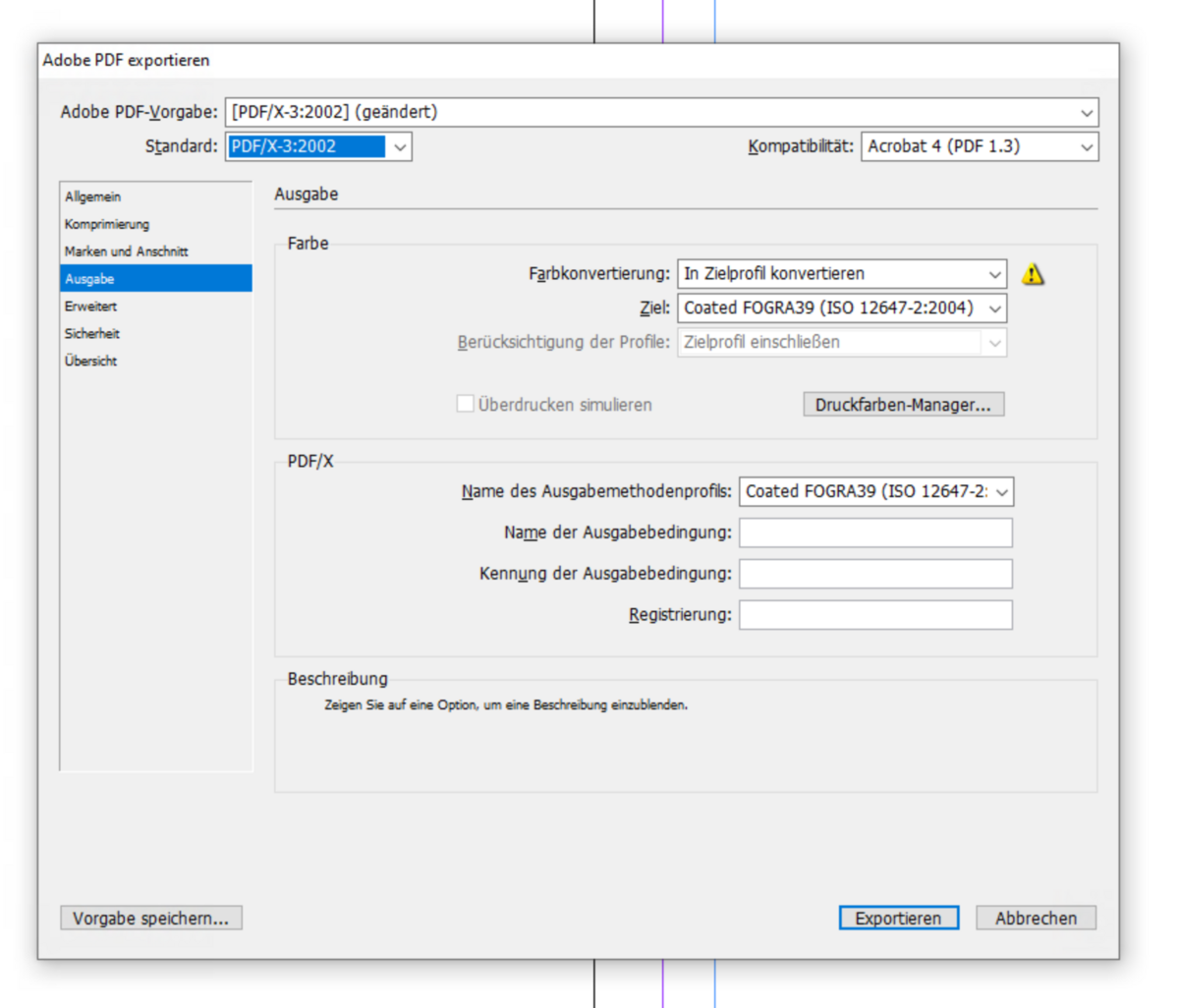
Task: Toggle the Überdrucken simulieren checkbox
Action: (466, 404)
